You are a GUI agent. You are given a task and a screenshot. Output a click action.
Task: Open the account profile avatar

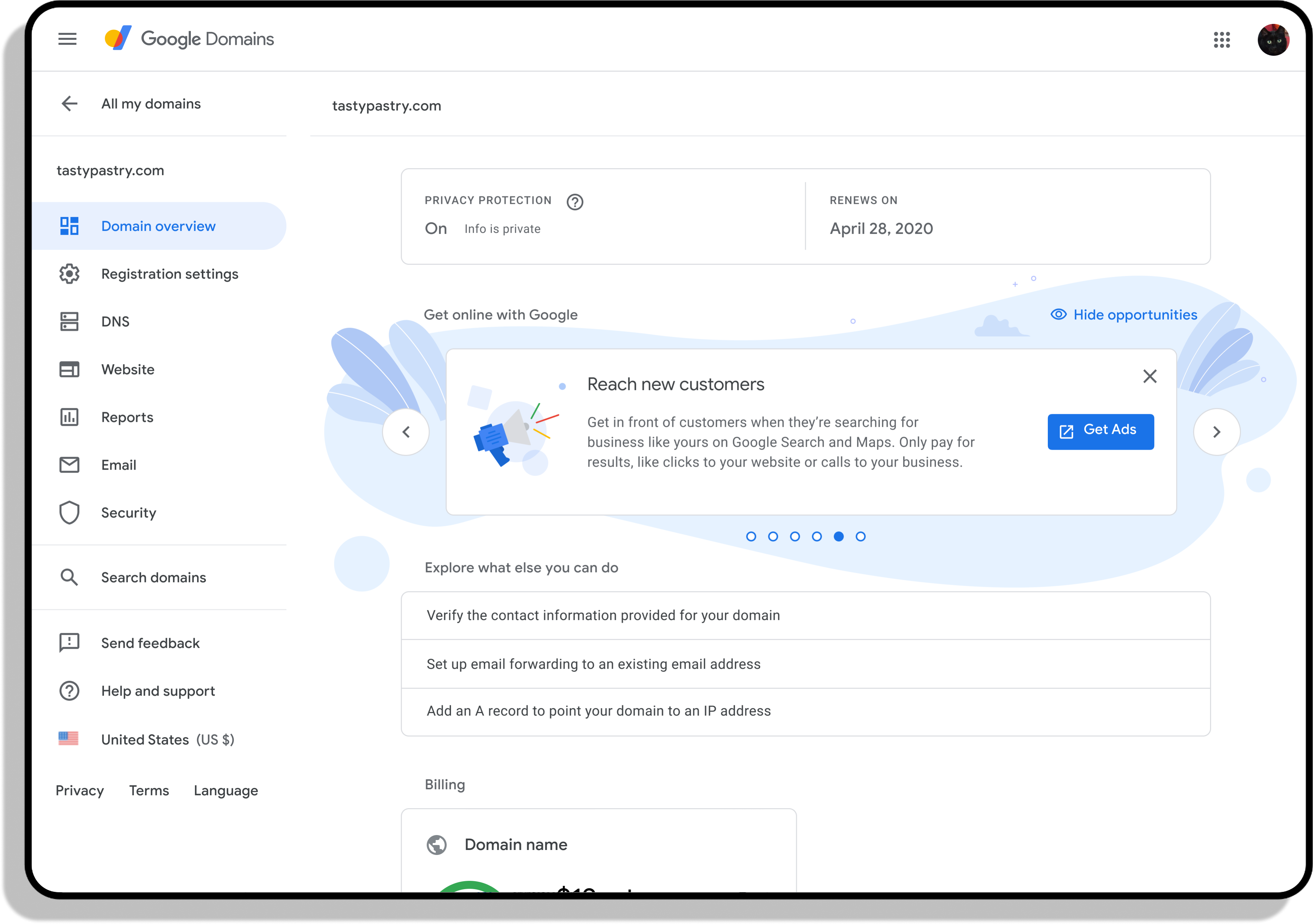tap(1273, 39)
